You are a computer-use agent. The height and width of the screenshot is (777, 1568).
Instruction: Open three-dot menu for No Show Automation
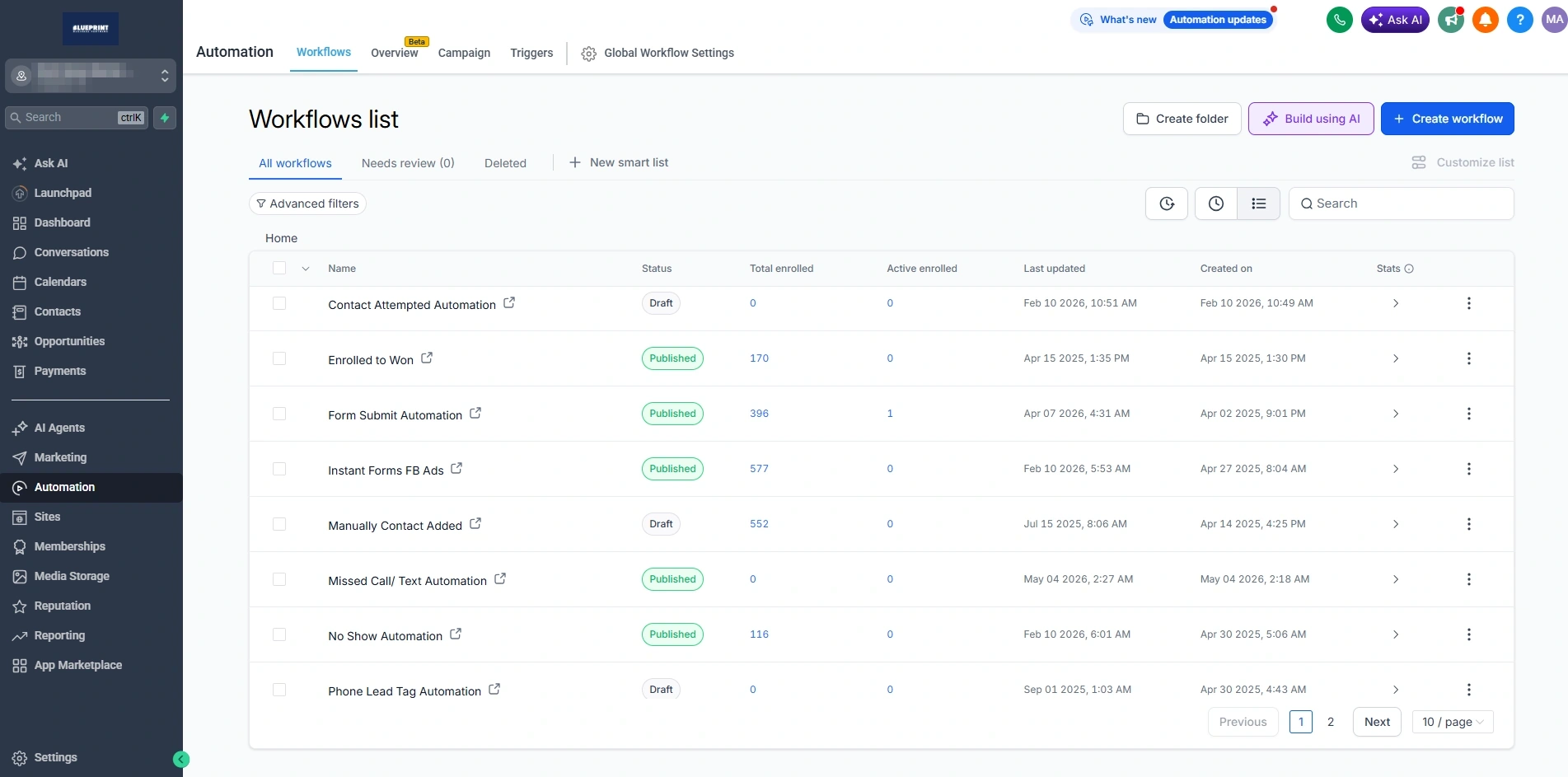point(1468,634)
